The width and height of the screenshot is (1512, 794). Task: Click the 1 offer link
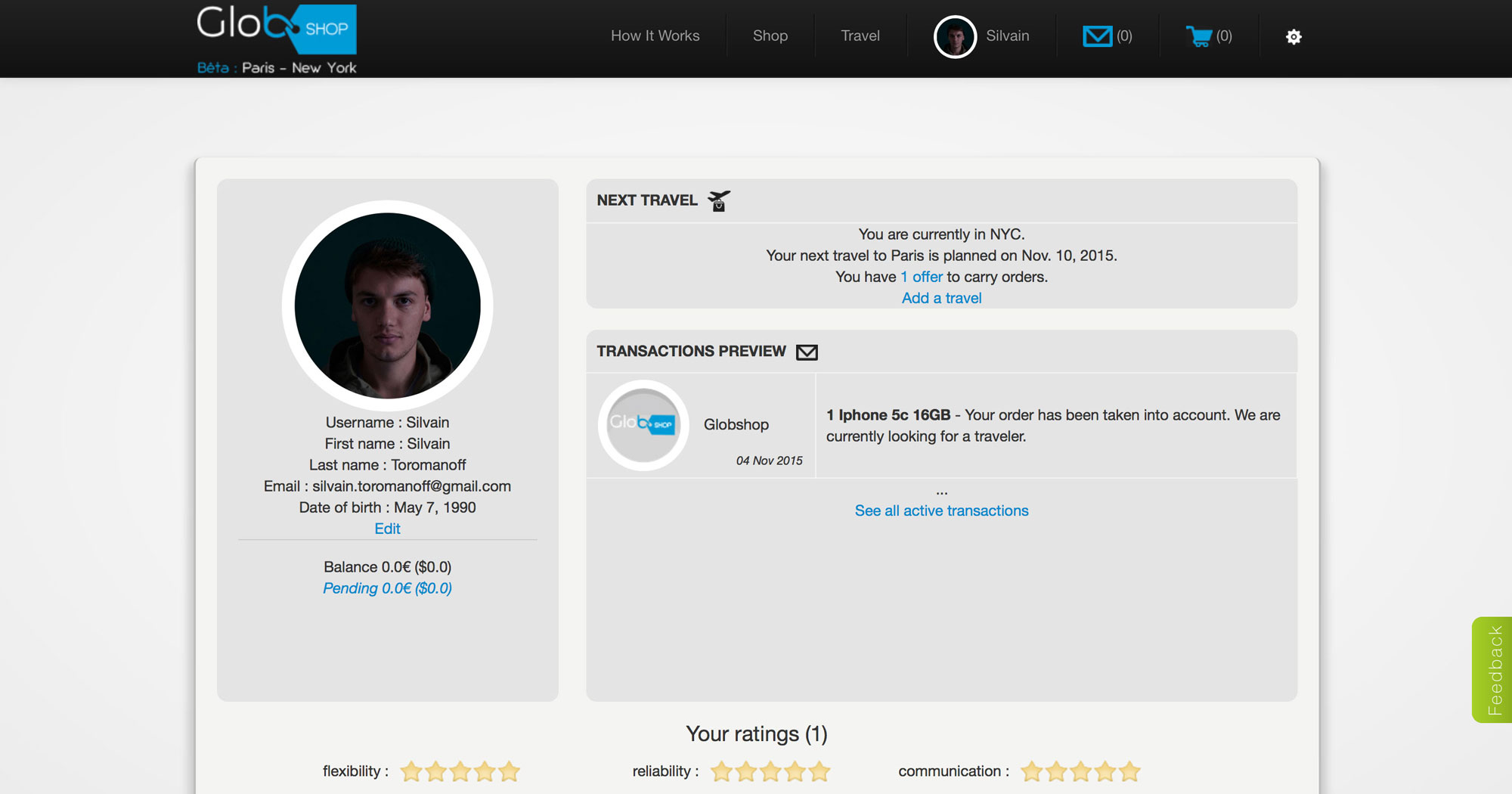click(x=921, y=277)
